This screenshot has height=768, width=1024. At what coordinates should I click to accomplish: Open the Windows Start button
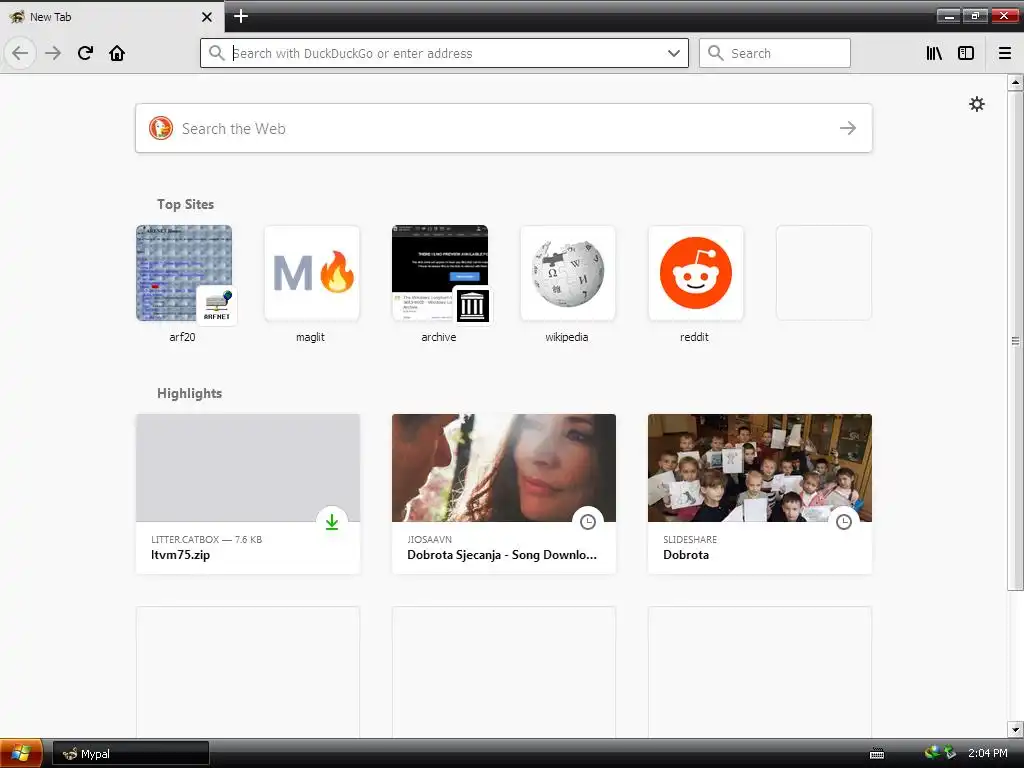(21, 754)
